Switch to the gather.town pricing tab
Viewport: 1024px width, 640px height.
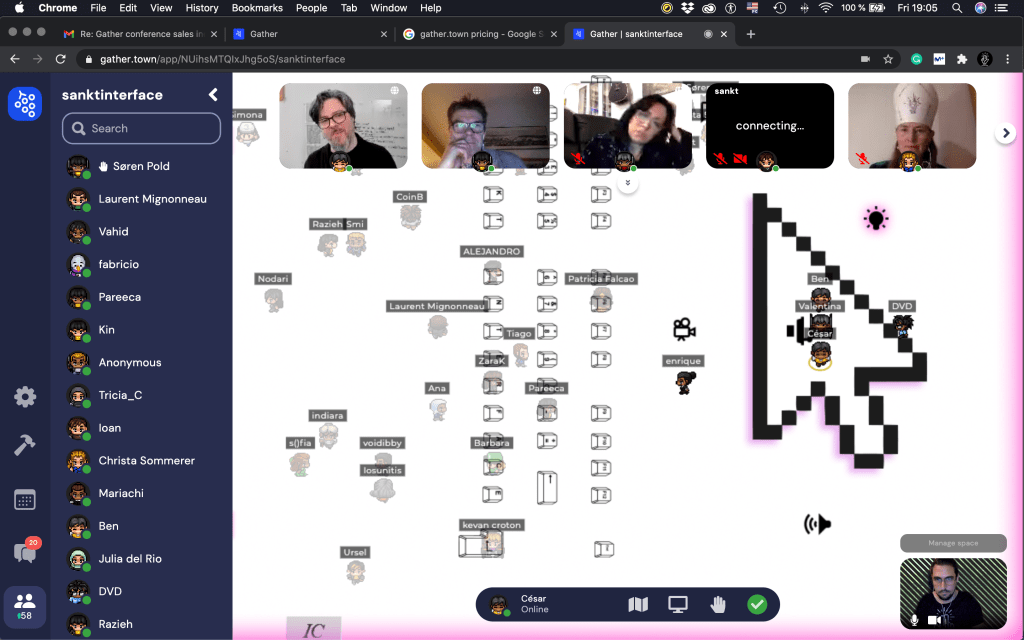(x=479, y=34)
